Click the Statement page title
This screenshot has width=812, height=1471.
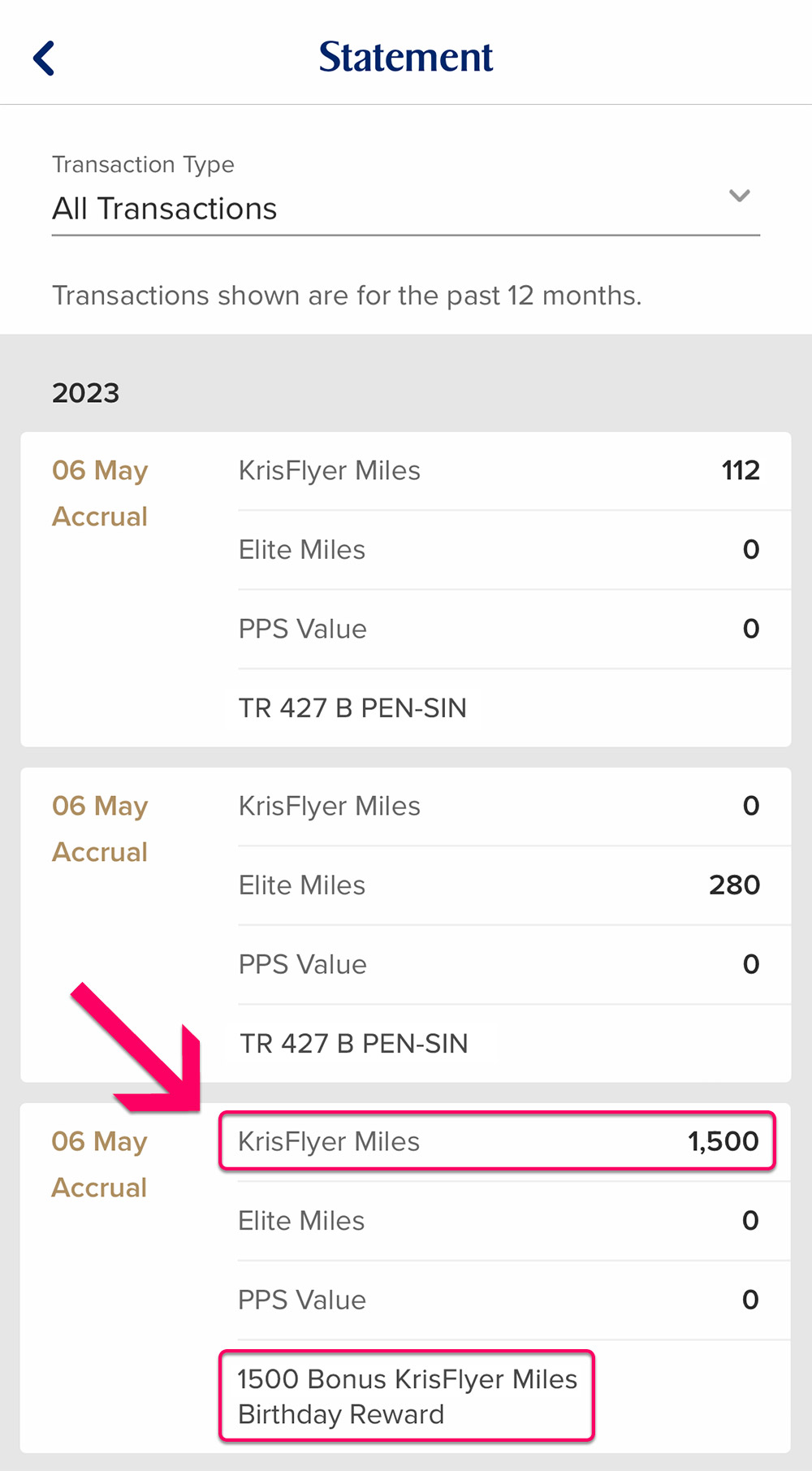tap(405, 57)
